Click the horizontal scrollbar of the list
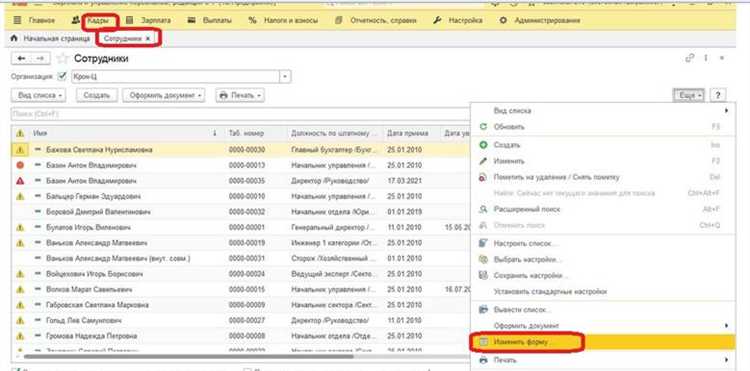Viewport: 750px width, 371px height. point(189,356)
